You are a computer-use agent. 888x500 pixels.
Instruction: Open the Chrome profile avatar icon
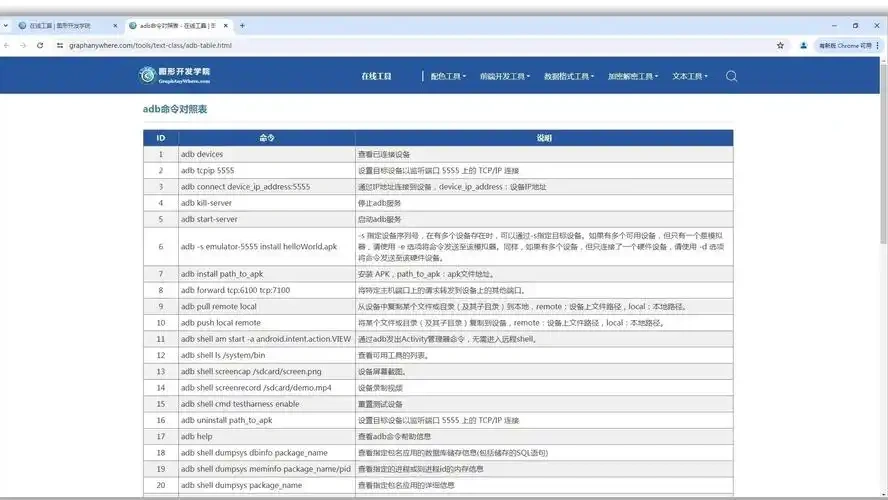(803, 45)
